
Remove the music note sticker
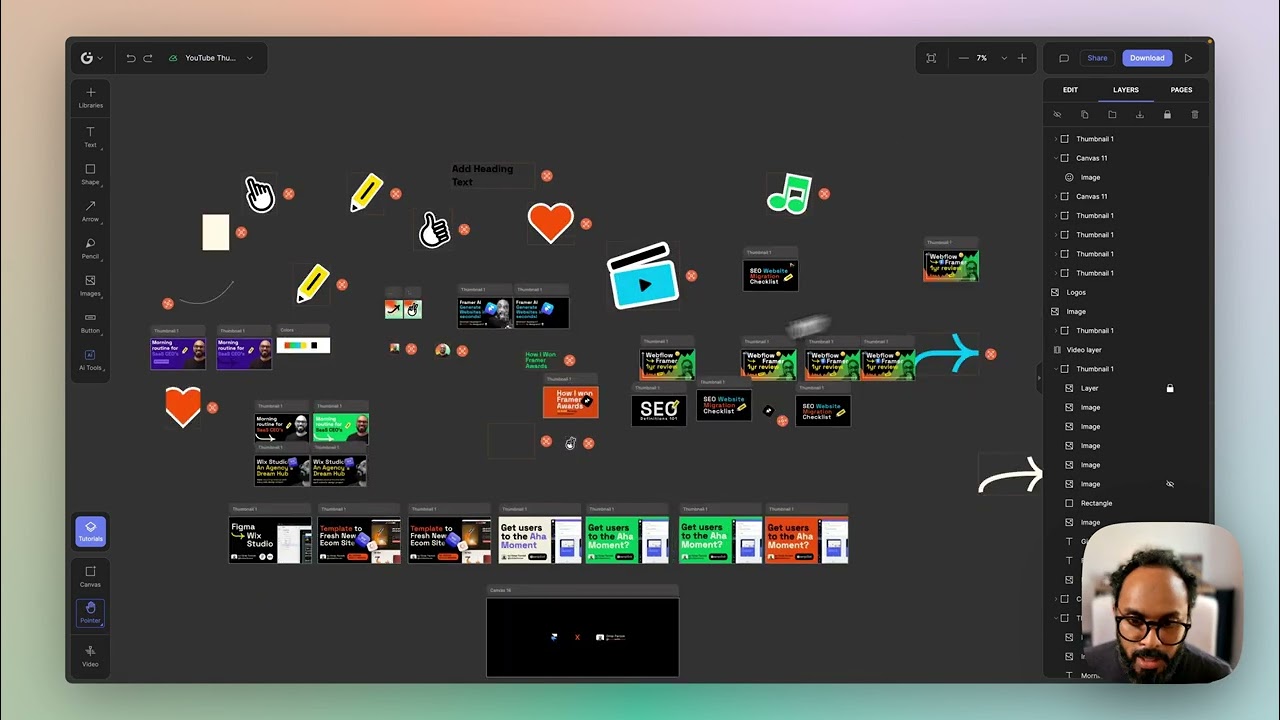tap(824, 194)
